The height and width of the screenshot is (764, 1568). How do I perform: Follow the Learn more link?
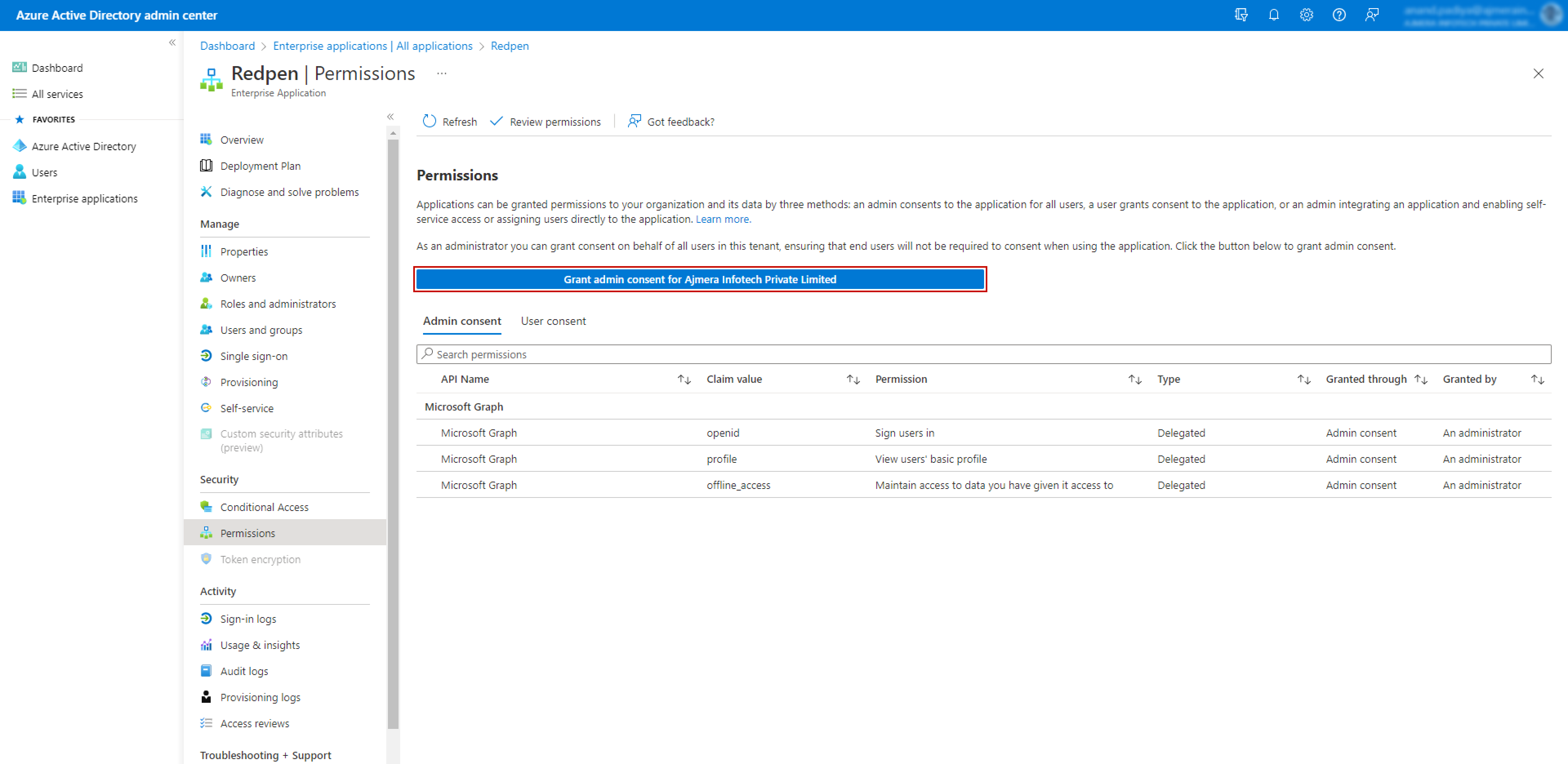coord(722,220)
